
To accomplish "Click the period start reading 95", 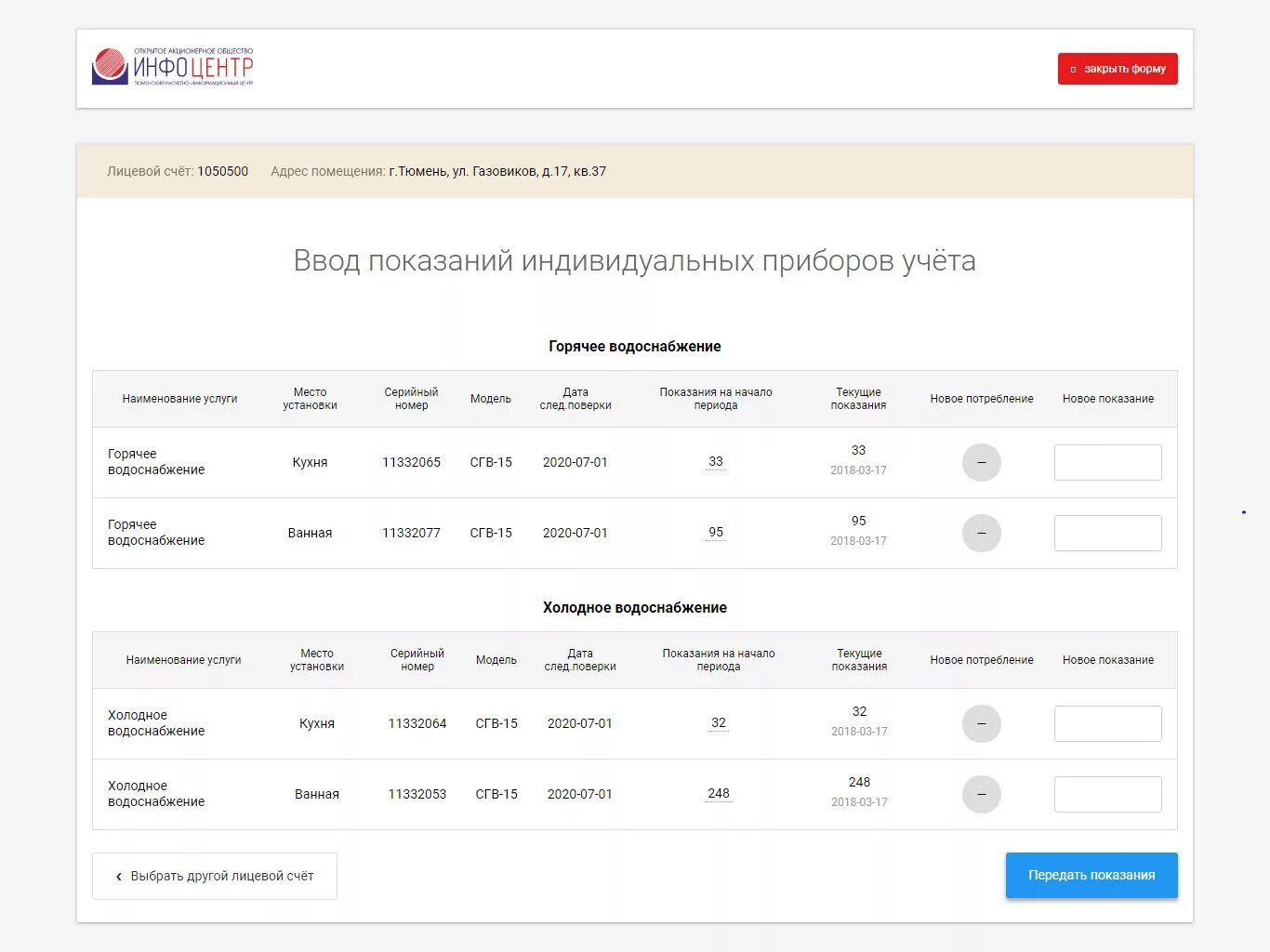I will 716,532.
